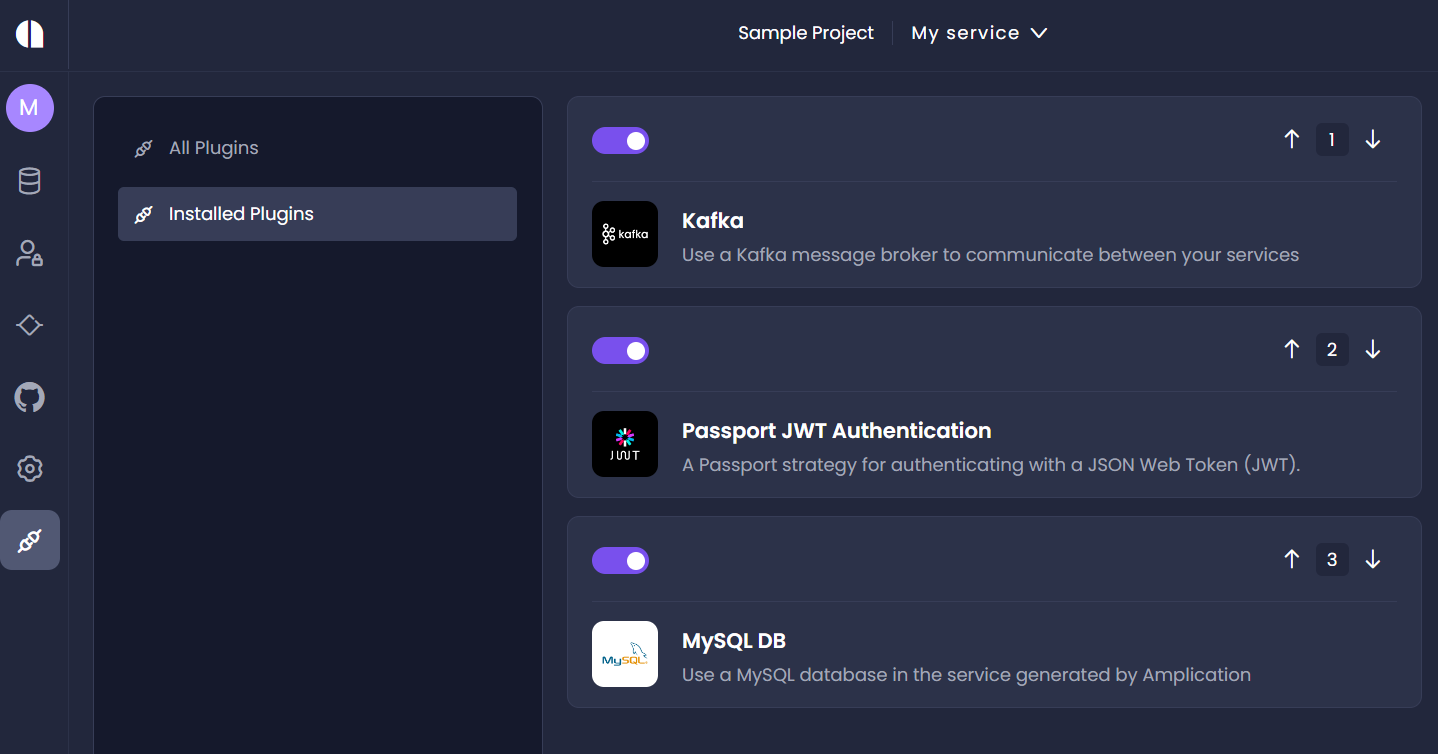Click the Amplication logo icon
The image size is (1438, 754).
pyautogui.click(x=30, y=33)
